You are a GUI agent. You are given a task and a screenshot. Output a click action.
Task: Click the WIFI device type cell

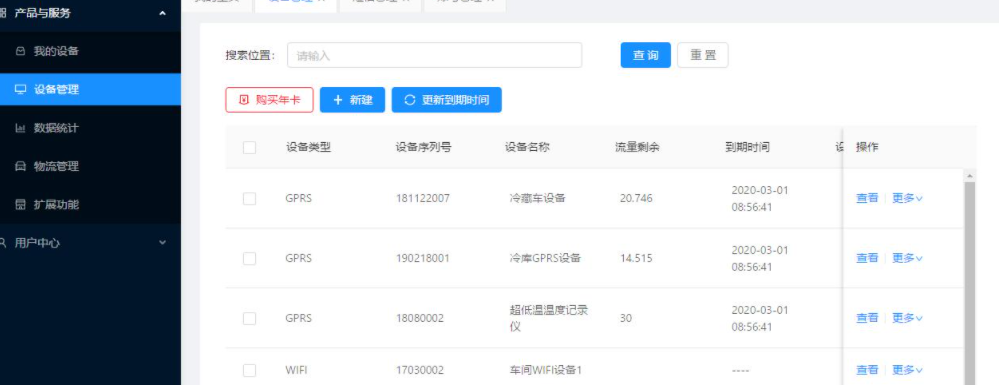pos(296,370)
